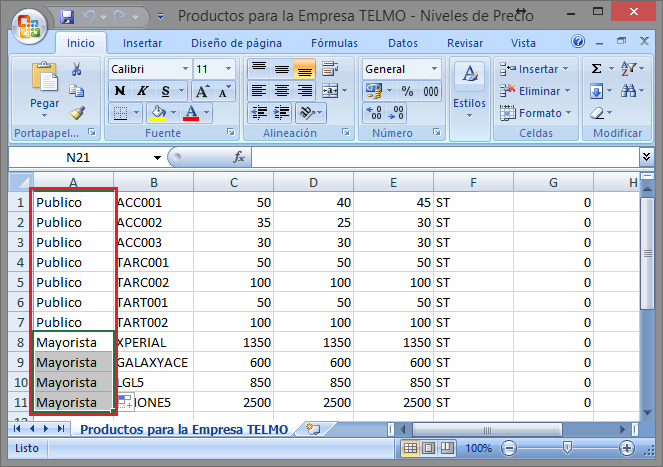The width and height of the screenshot is (663, 467).
Task: Switch to Normal view
Action: (410, 448)
